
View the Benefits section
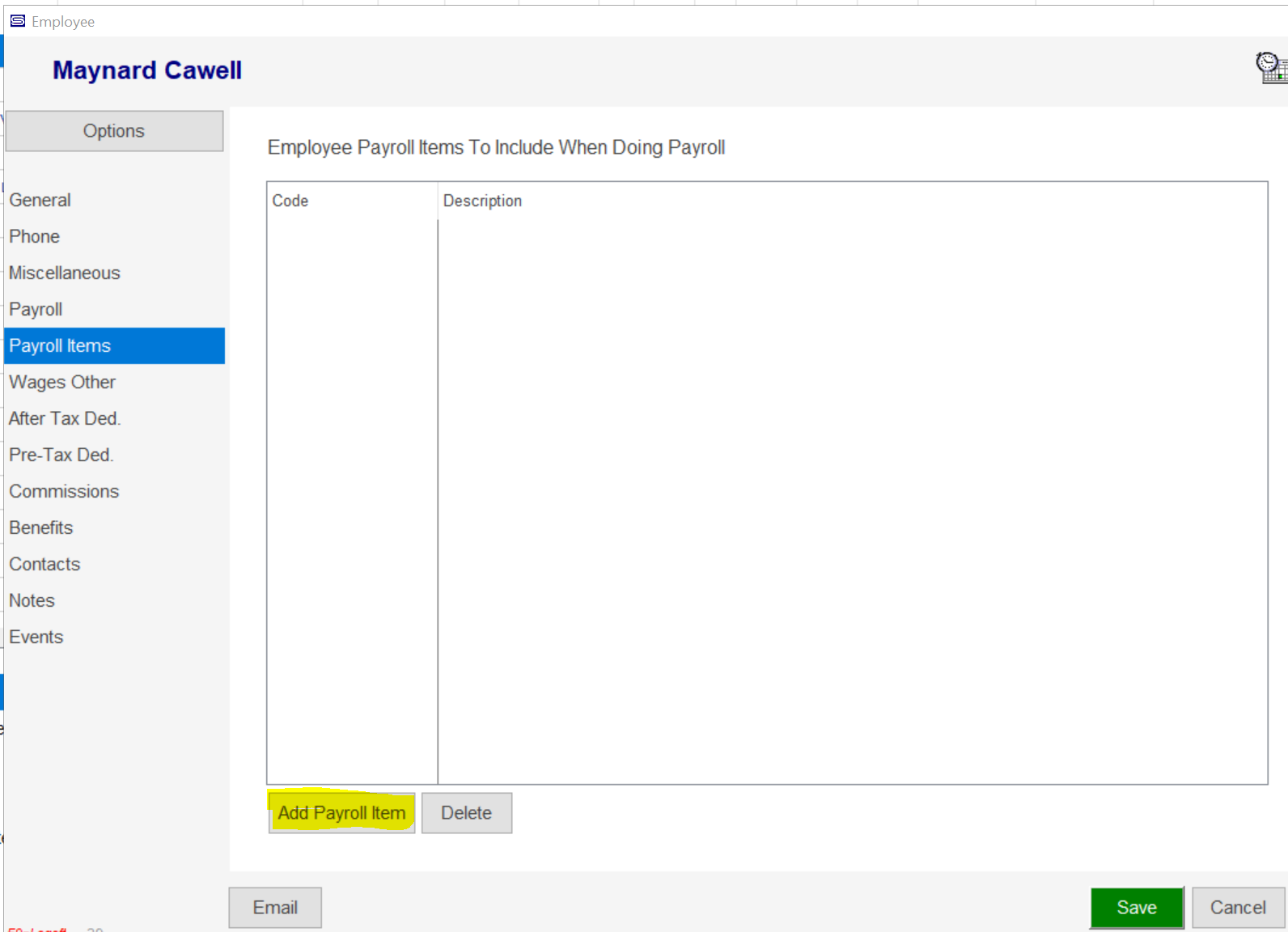tap(41, 527)
